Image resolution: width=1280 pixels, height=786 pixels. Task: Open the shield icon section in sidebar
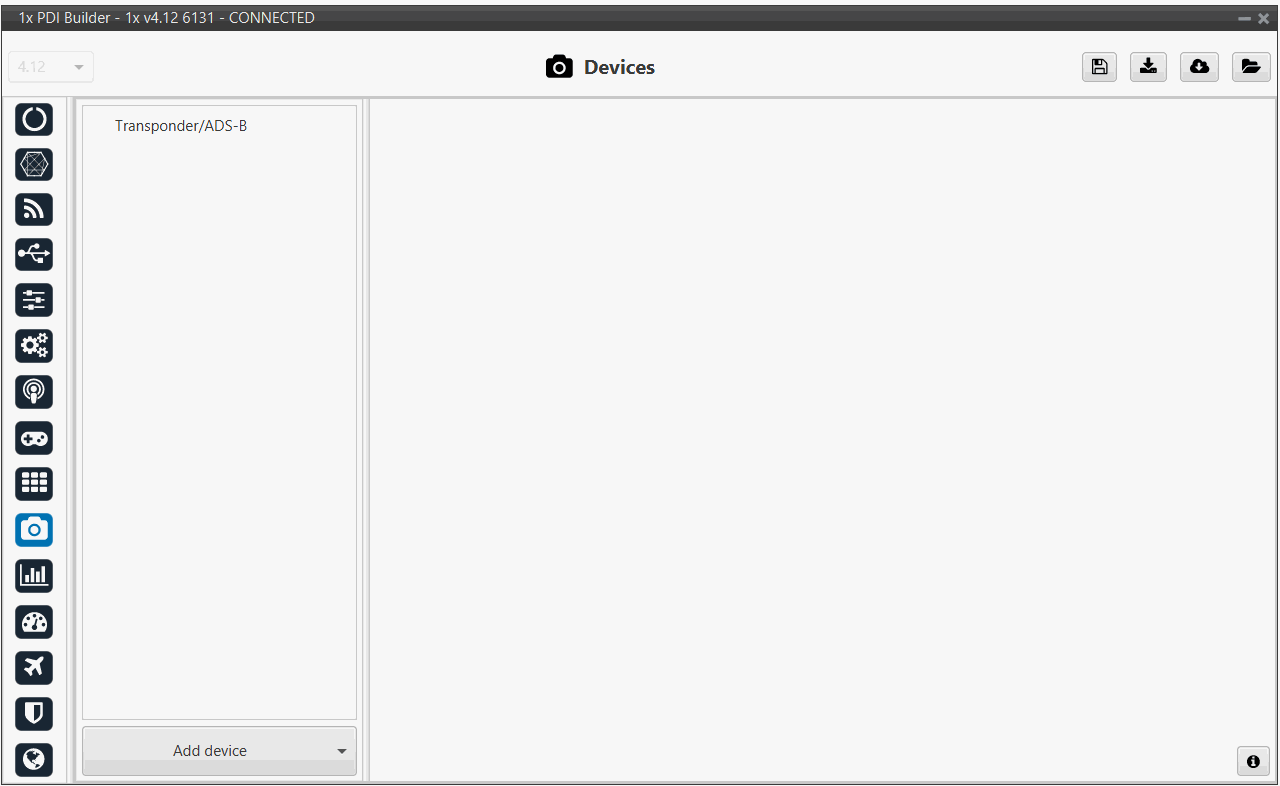pyautogui.click(x=34, y=713)
